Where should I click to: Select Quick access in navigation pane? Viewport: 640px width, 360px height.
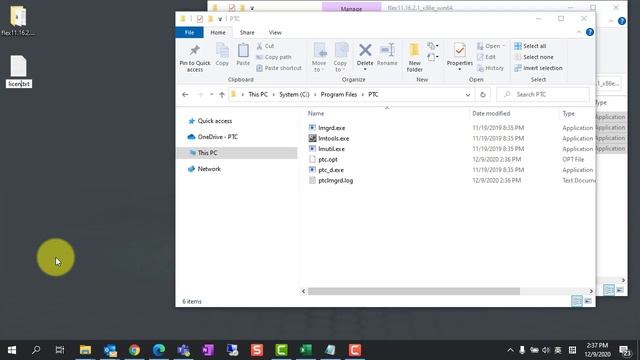pos(215,121)
